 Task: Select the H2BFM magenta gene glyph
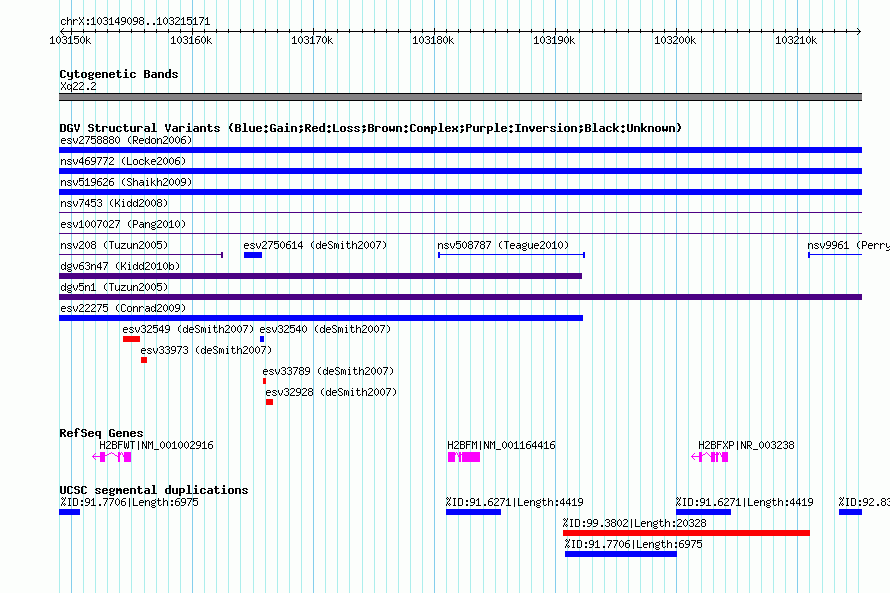(x=464, y=457)
